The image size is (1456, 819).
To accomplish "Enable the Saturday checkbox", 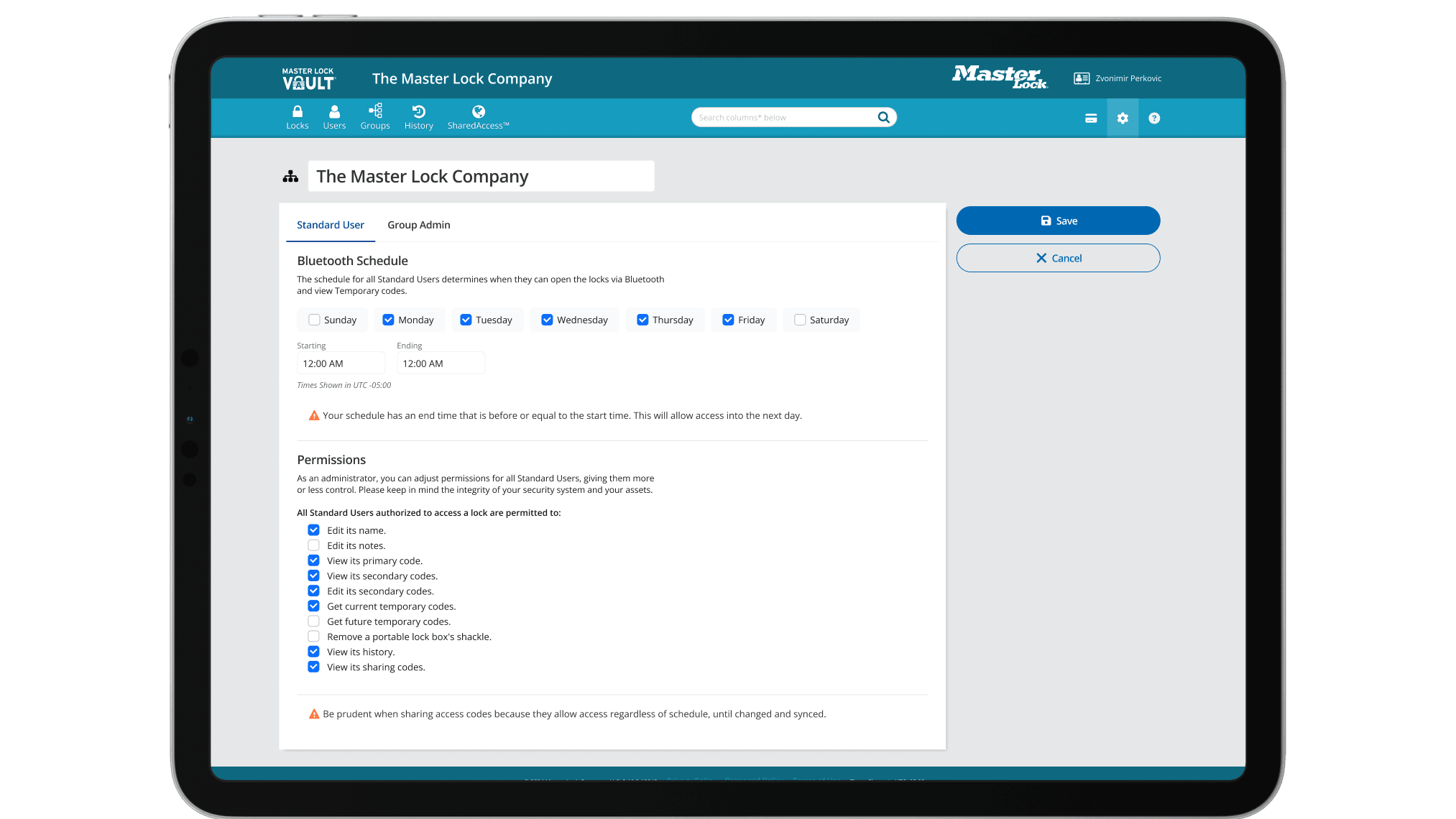I will click(x=800, y=320).
